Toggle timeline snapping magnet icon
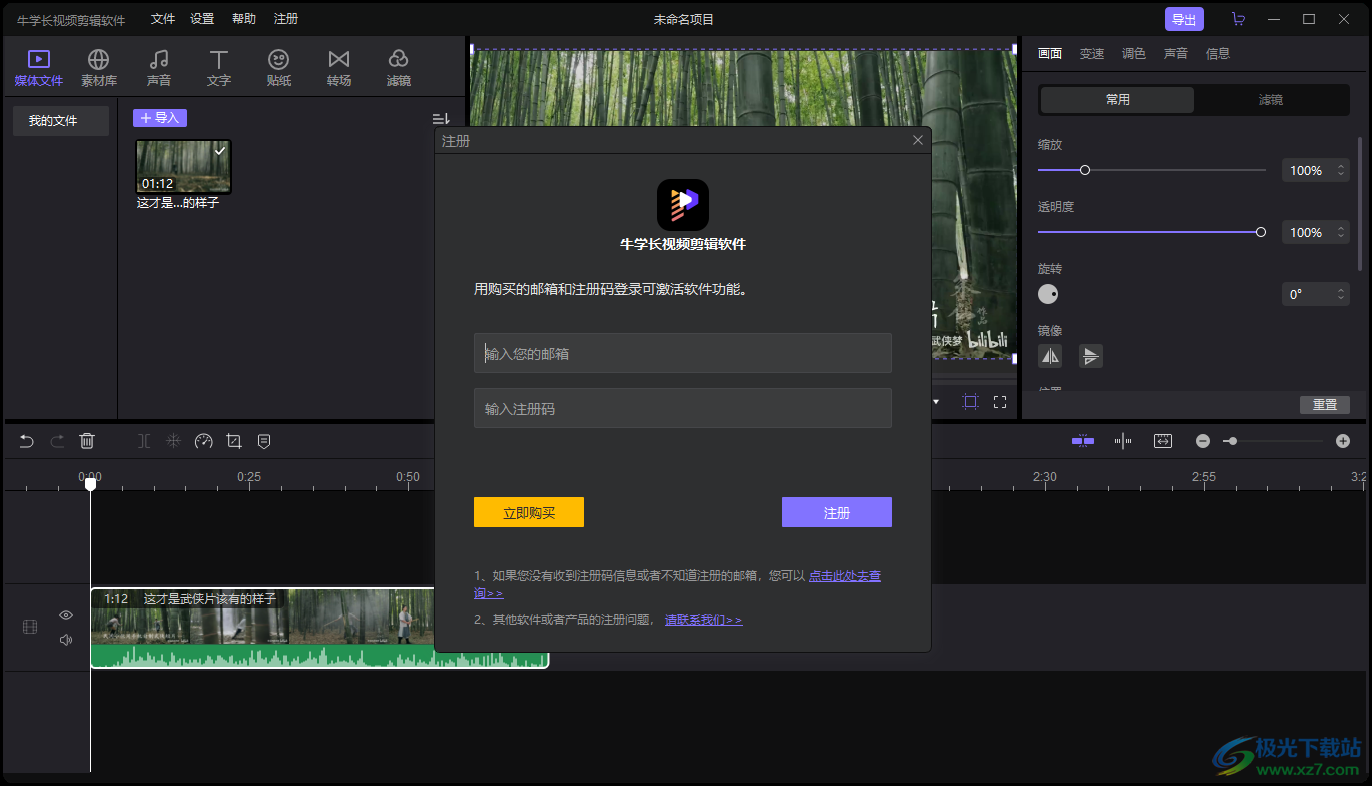The image size is (1372, 786). coord(1082,441)
